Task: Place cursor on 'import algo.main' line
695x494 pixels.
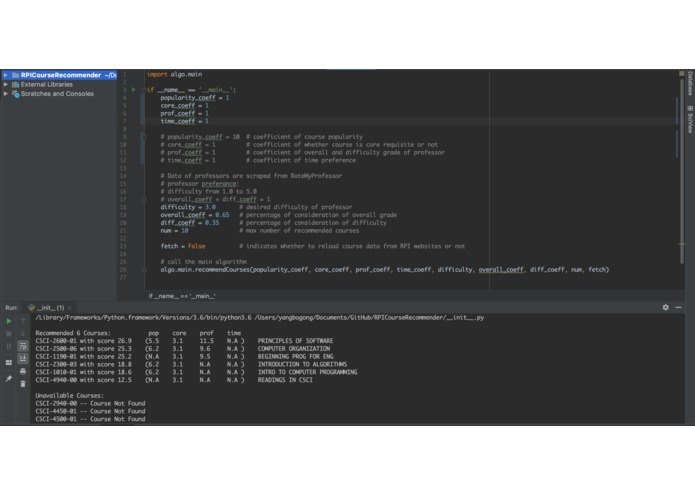Action: pos(175,74)
